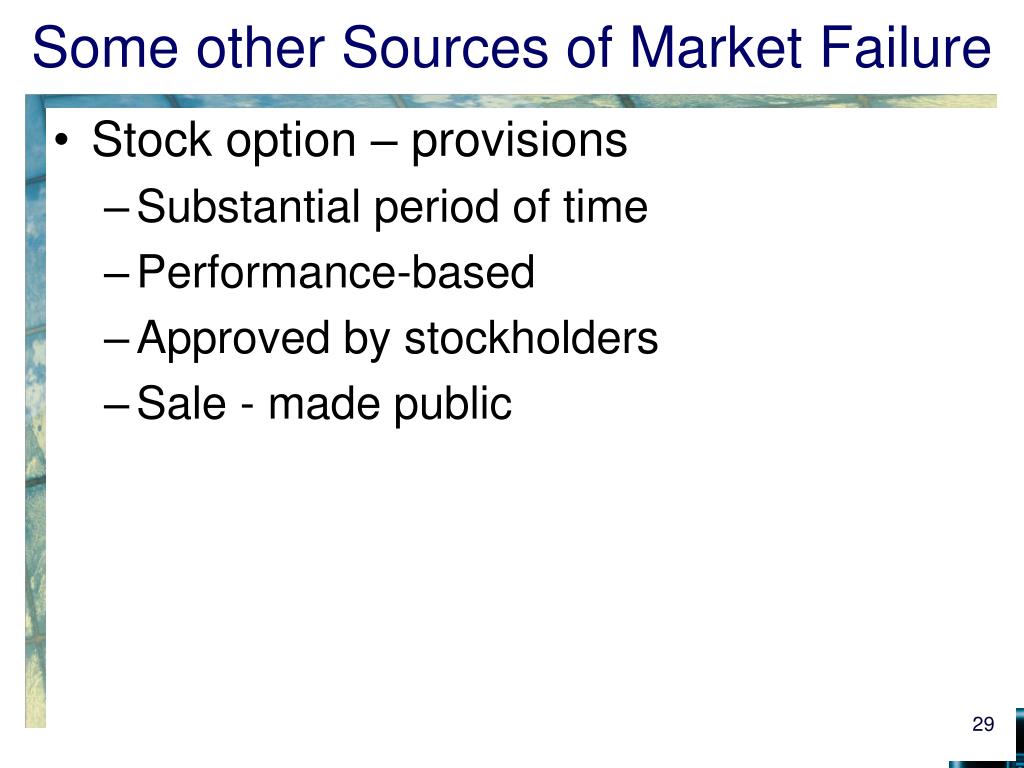1024x768 pixels.
Task: Click the slide title 'Some other Sources of Market Failure'
Action: tap(512, 47)
